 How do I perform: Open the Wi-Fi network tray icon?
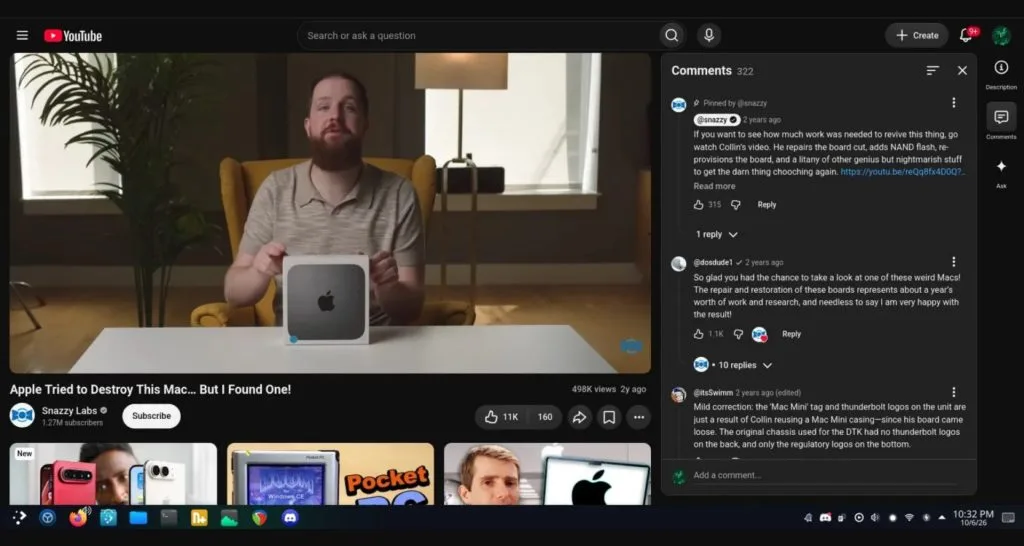(x=909, y=517)
